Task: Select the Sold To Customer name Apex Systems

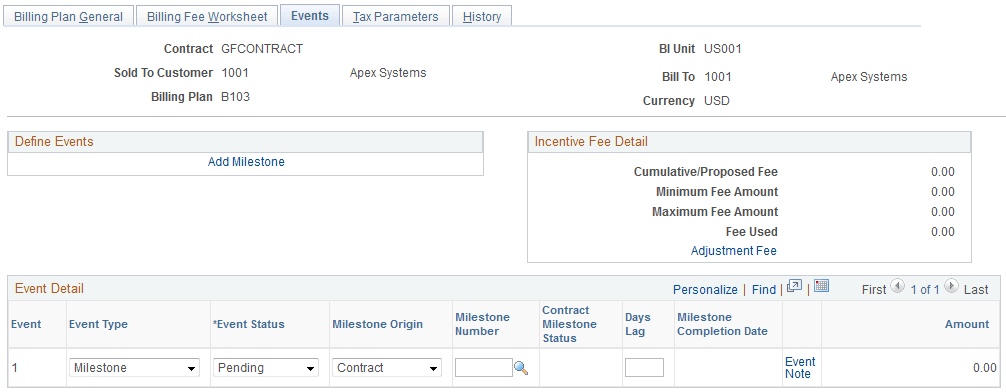Action: [388, 72]
